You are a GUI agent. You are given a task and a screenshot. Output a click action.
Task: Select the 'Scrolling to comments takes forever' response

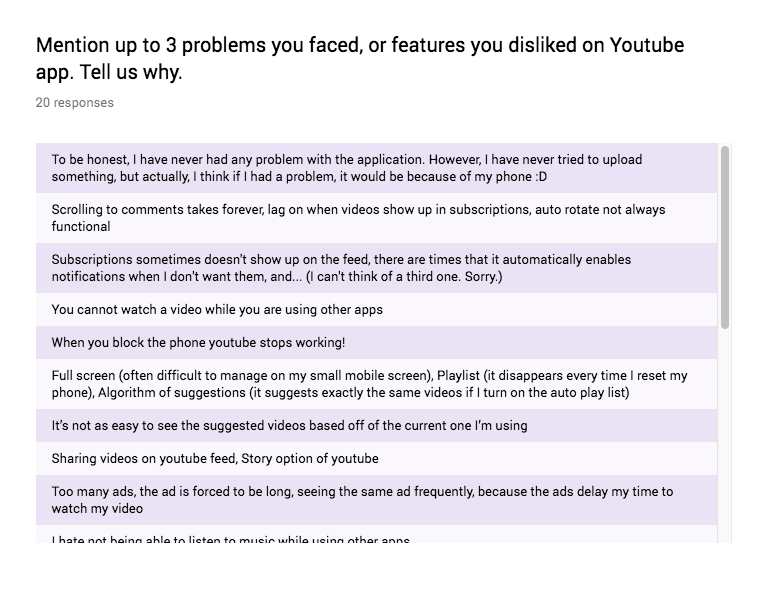pos(376,218)
